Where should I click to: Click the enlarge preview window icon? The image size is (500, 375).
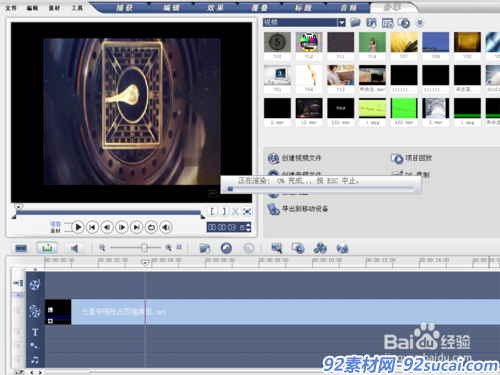pyautogui.click(x=247, y=211)
